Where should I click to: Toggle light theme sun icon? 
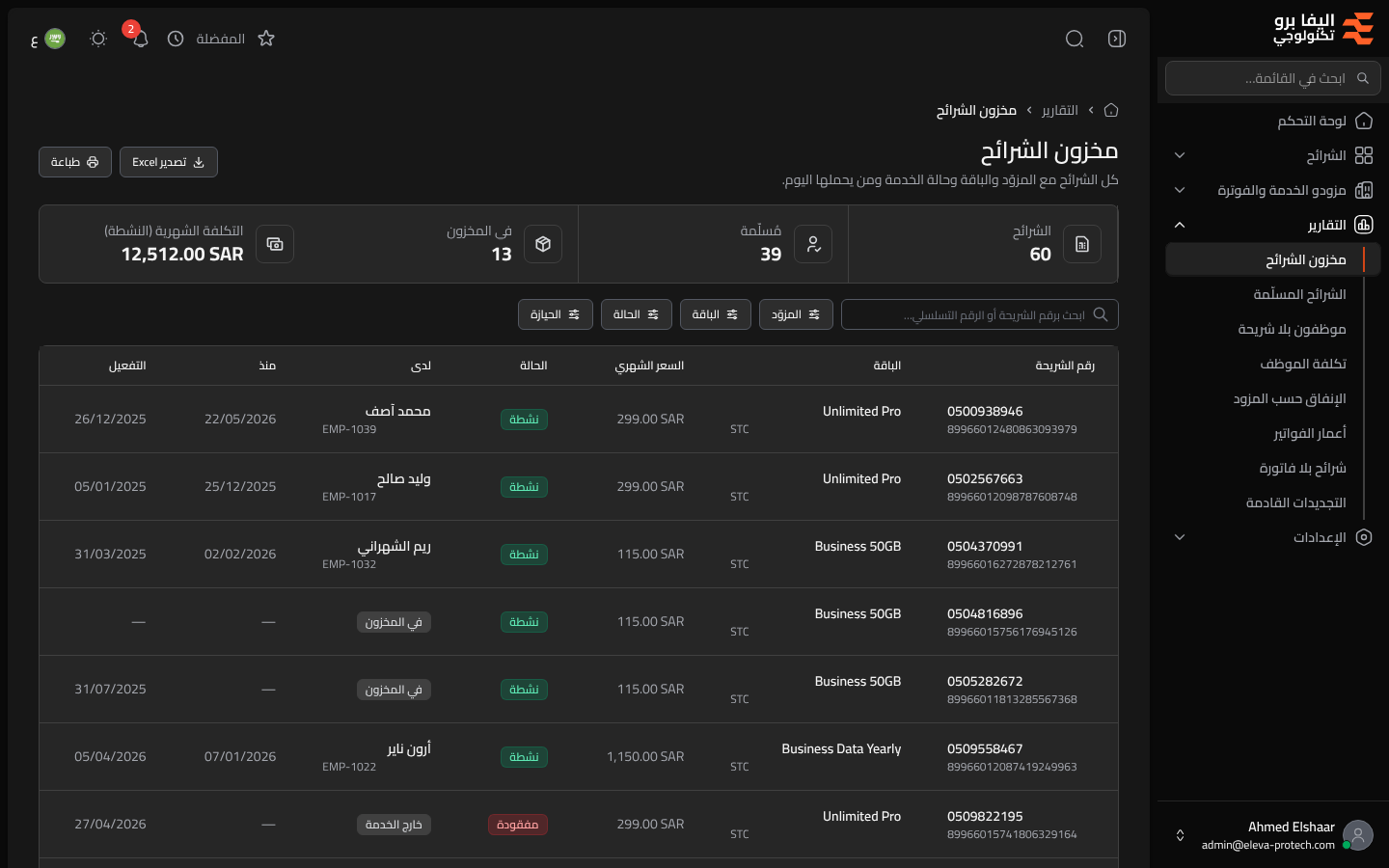pyautogui.click(x=98, y=39)
